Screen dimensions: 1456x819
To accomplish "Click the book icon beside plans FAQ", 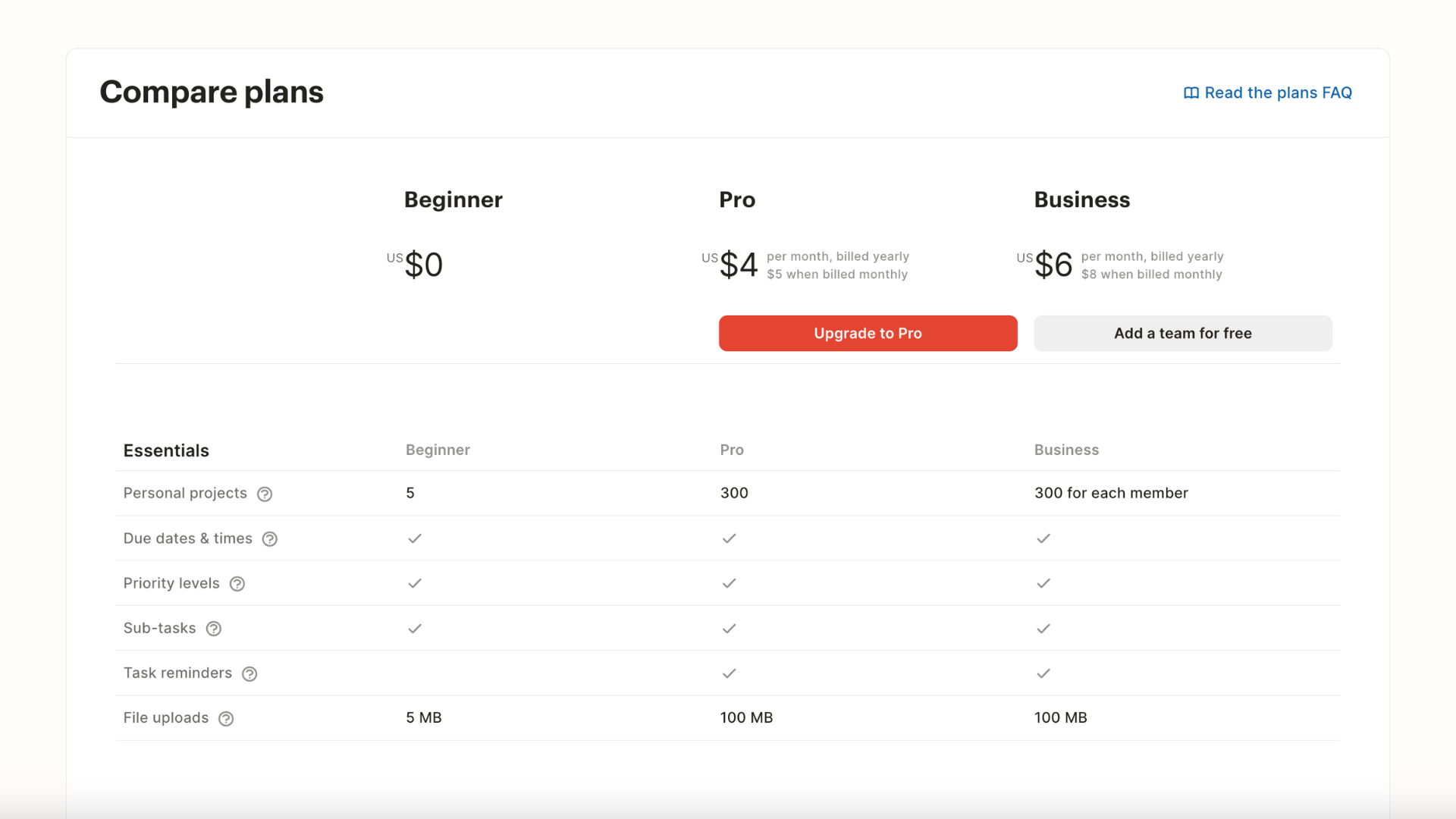I will [x=1191, y=93].
